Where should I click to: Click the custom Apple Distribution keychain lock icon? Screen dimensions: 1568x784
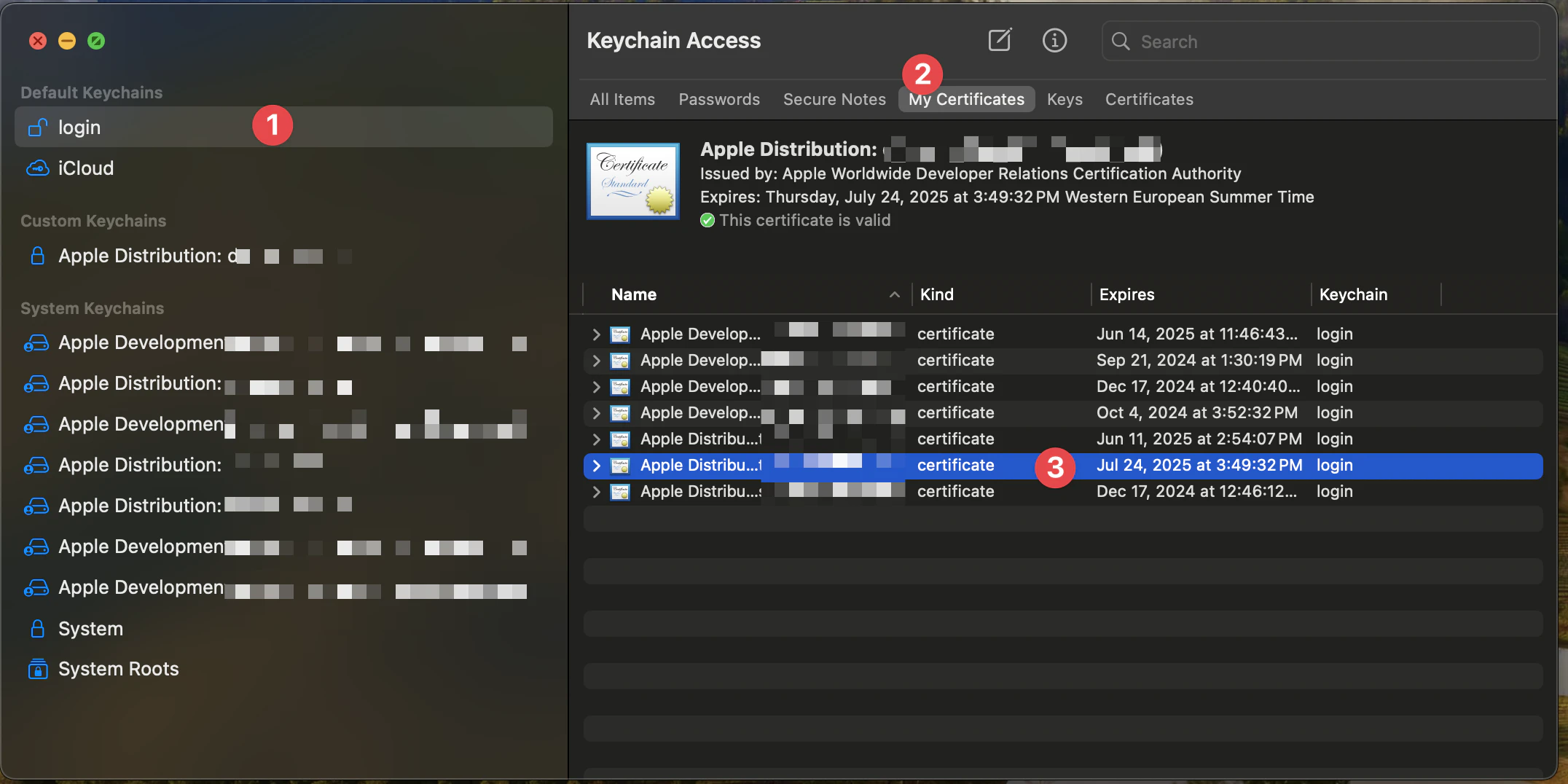(37, 256)
